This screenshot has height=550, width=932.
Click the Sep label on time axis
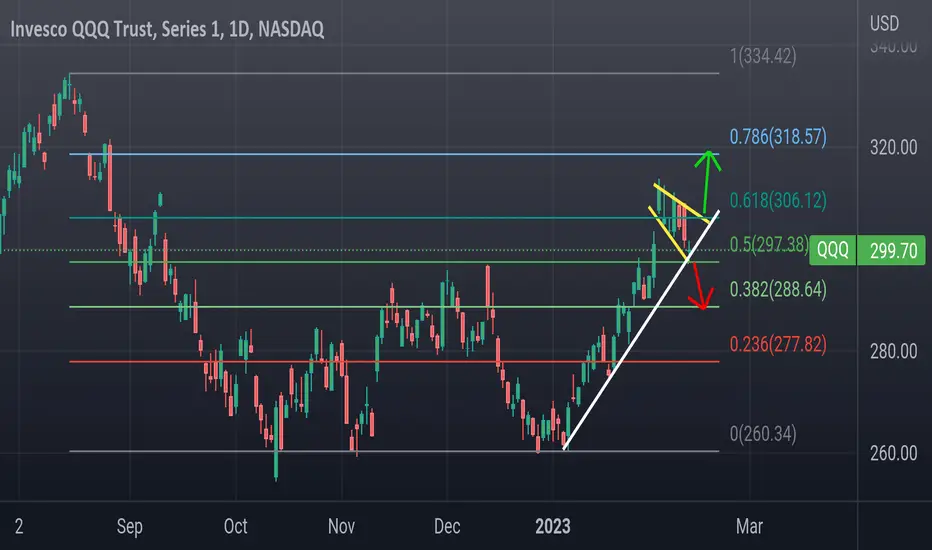click(130, 527)
